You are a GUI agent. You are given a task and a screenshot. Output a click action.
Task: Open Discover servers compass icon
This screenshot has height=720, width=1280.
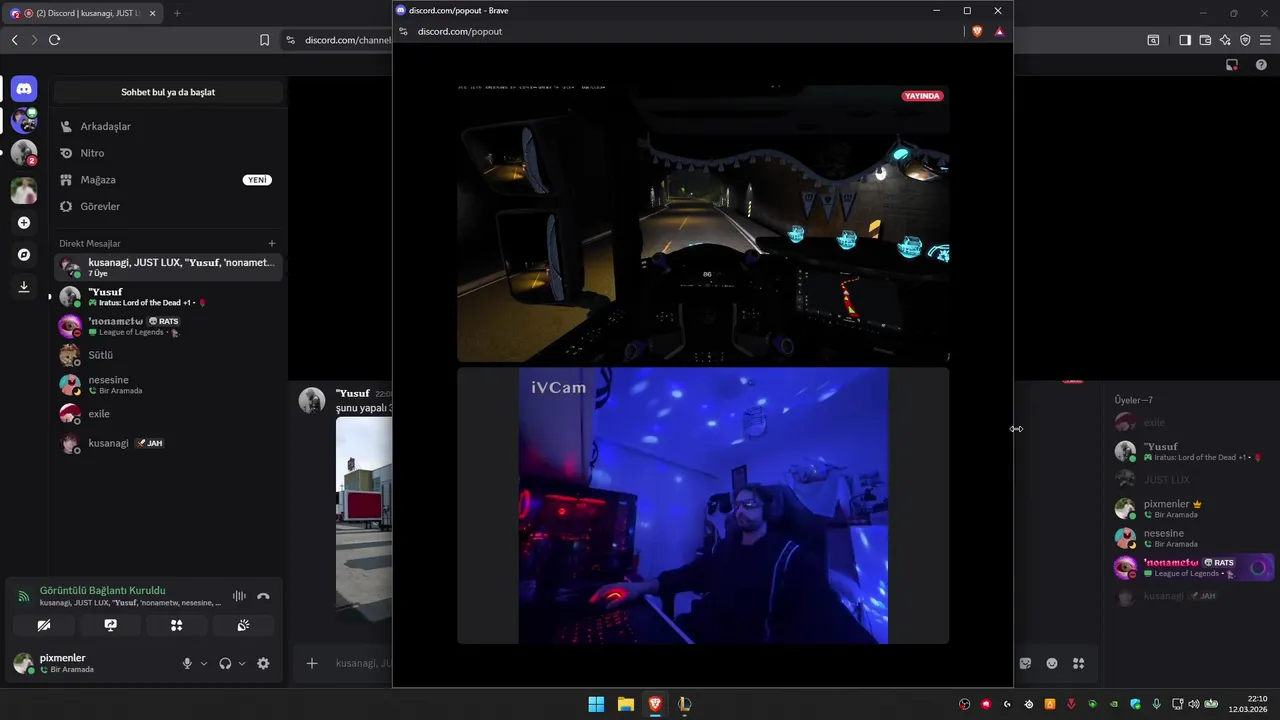coord(24,254)
